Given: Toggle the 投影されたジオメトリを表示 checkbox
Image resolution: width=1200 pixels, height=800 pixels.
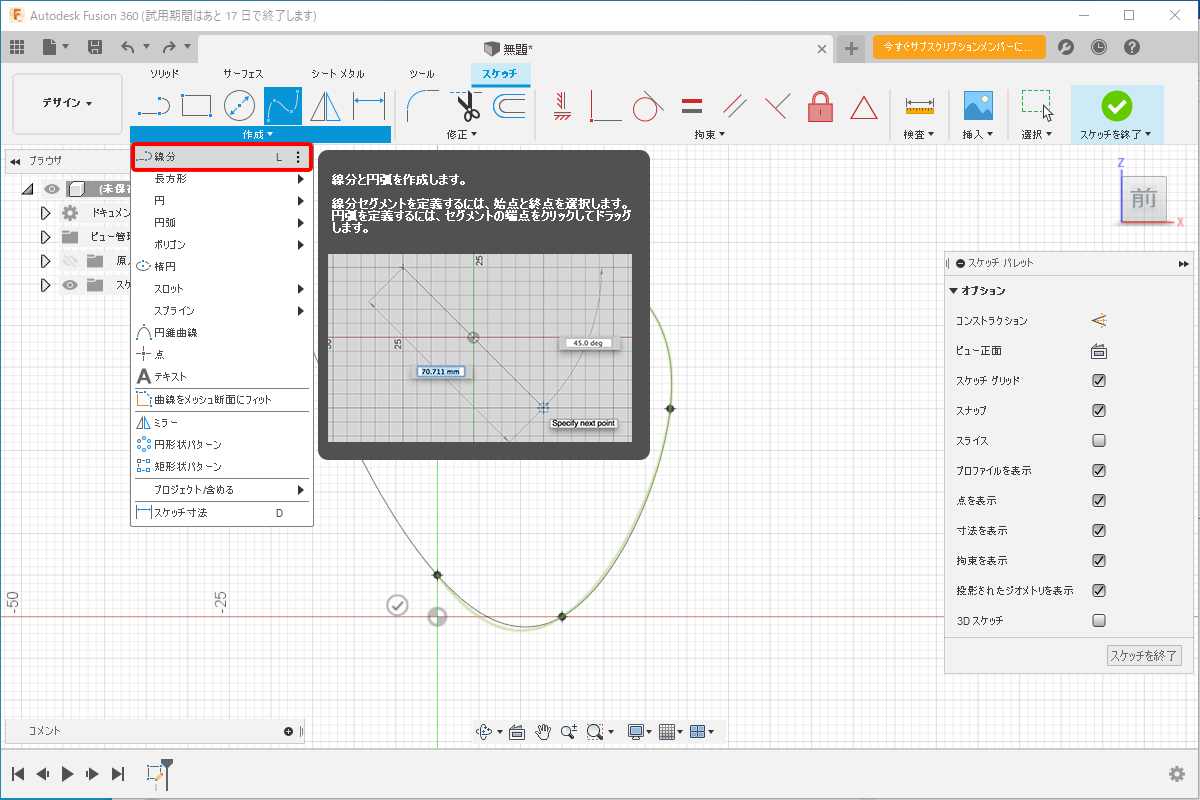Looking at the screenshot, I should [x=1099, y=591].
